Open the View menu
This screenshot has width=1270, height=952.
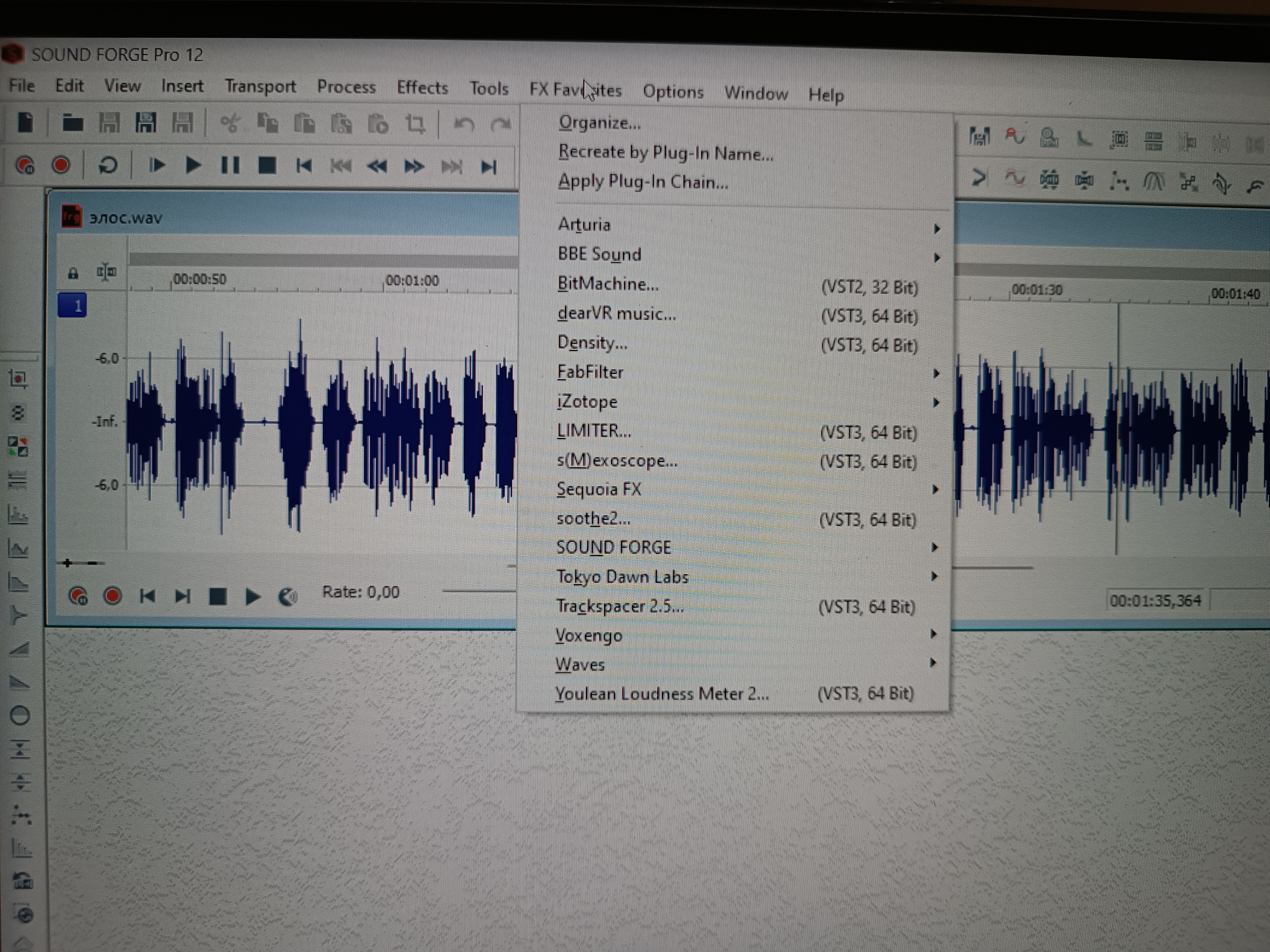pos(122,86)
